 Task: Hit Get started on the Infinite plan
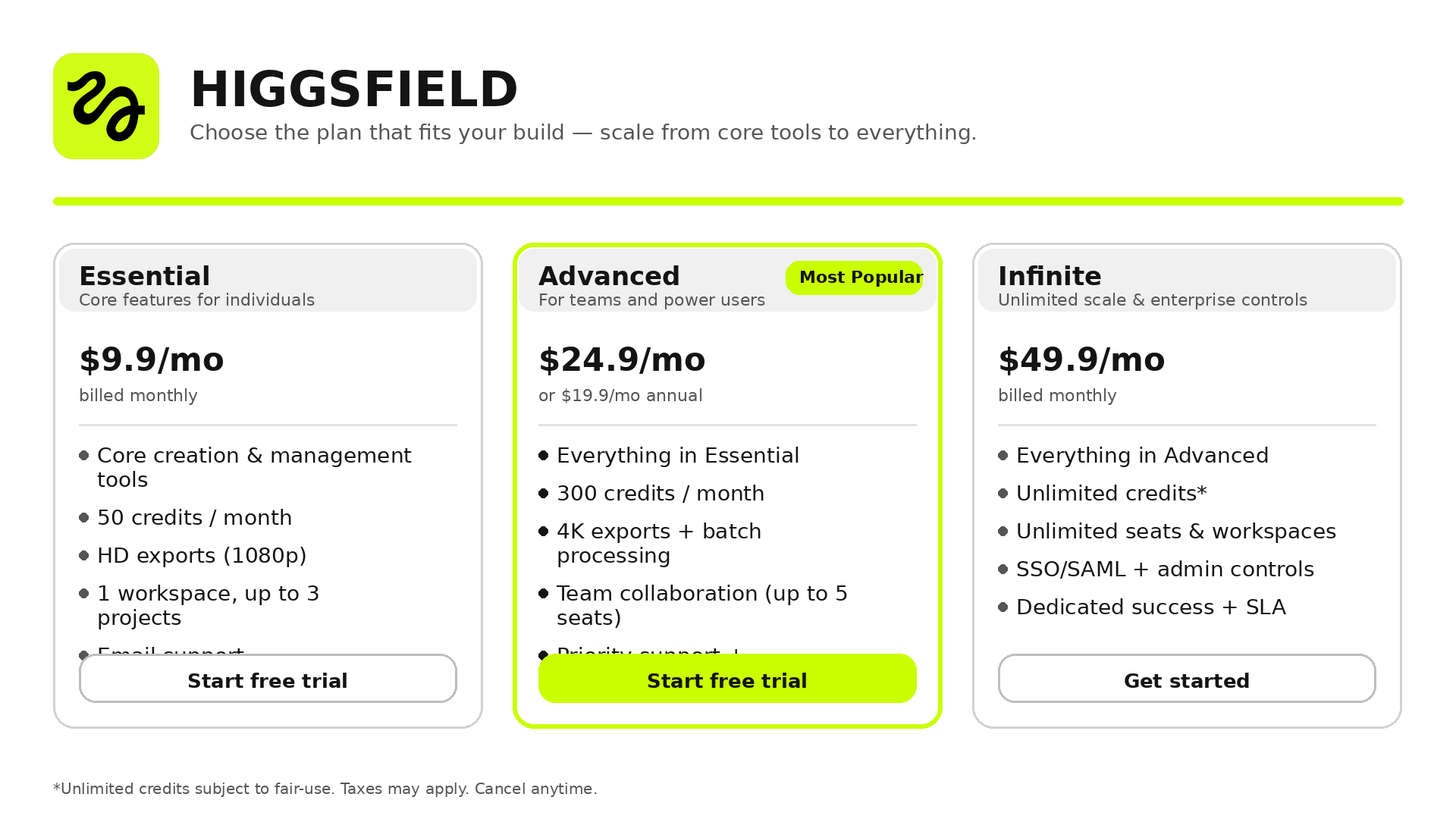(1187, 679)
